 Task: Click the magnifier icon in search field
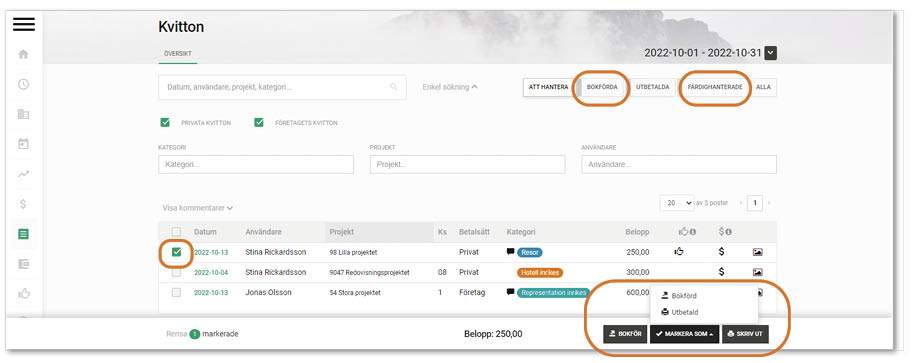[x=394, y=87]
